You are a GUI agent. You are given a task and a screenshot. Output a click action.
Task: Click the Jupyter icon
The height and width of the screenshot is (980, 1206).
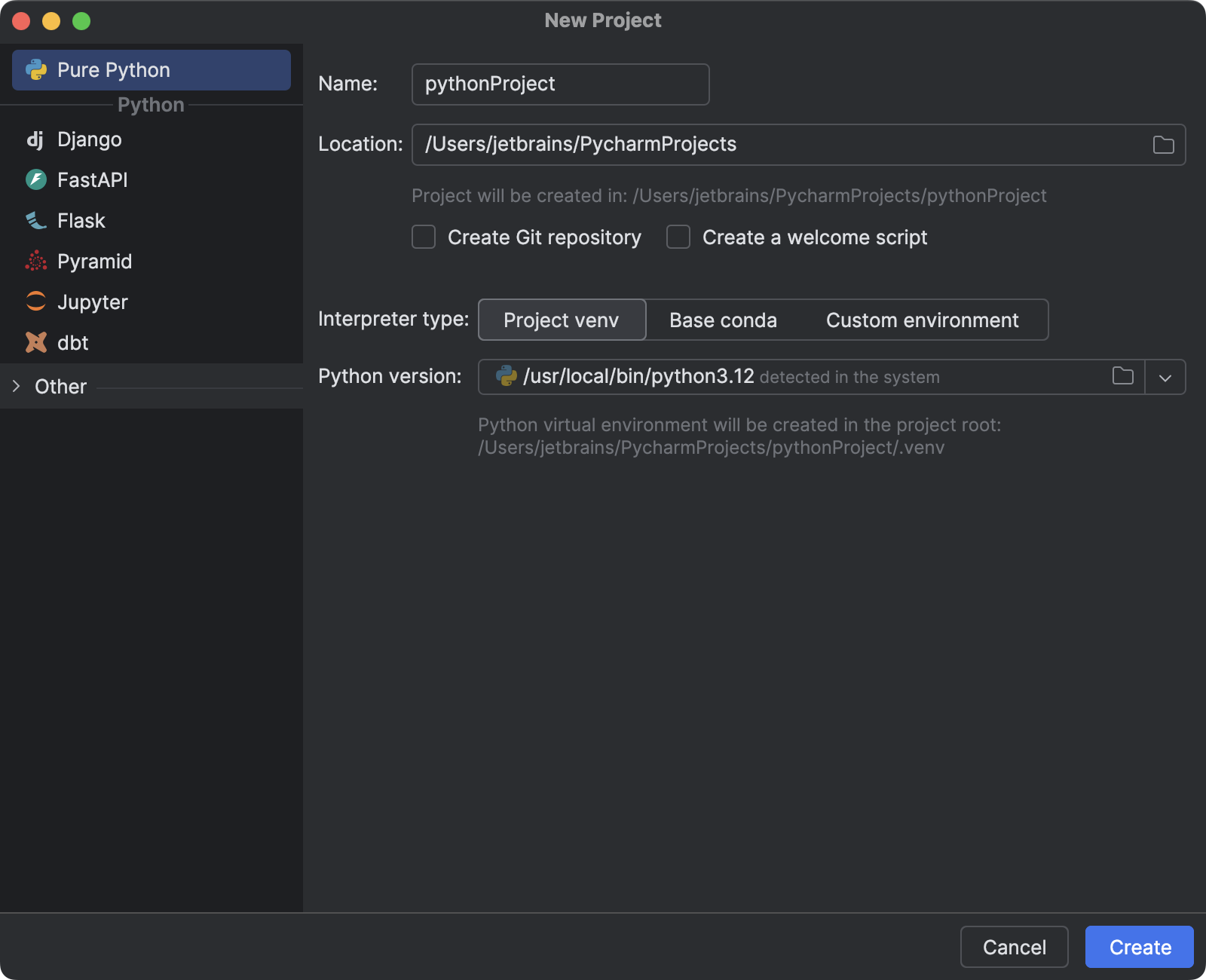click(x=35, y=302)
